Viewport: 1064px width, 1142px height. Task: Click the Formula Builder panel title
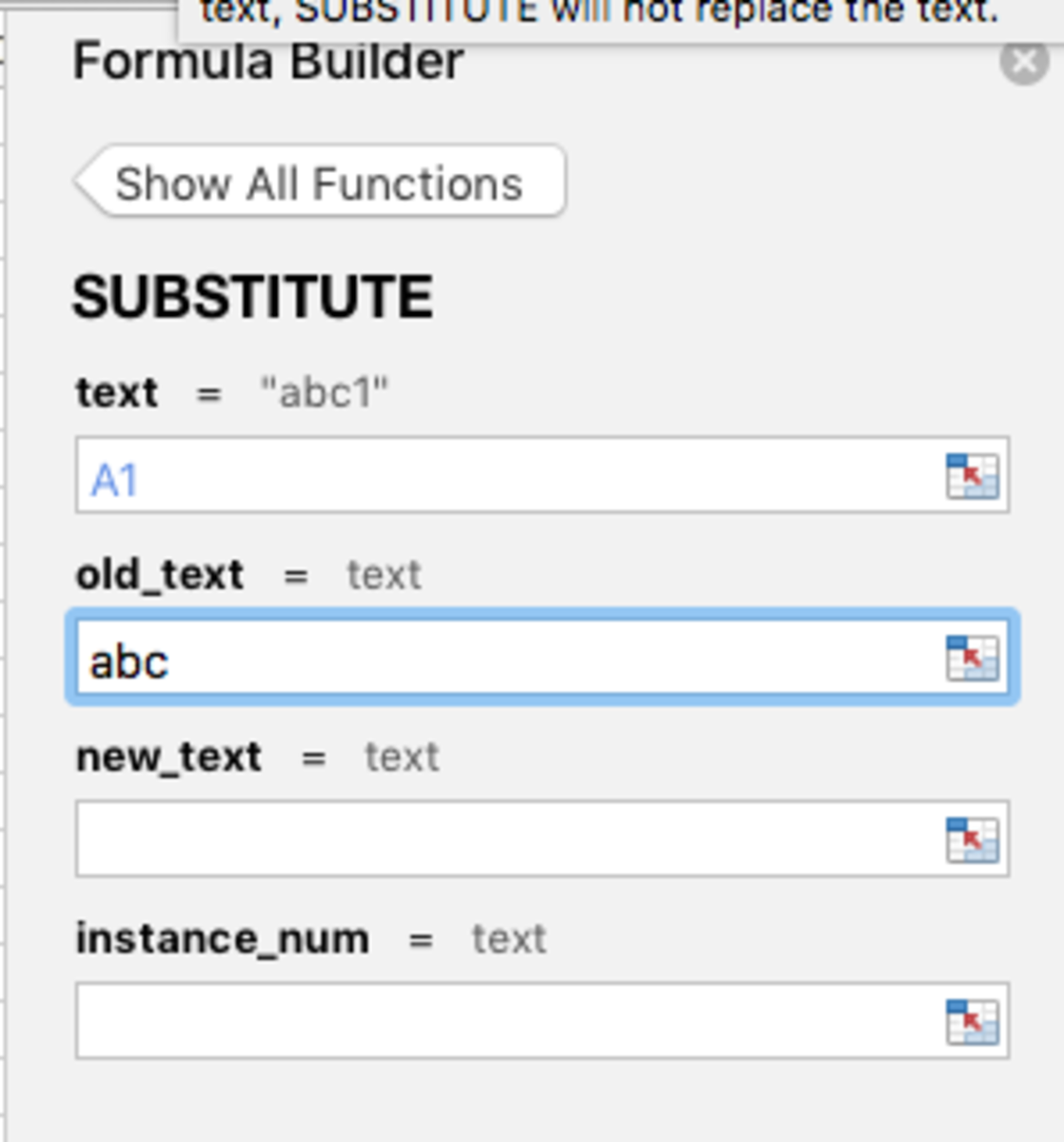pyautogui.click(x=268, y=63)
